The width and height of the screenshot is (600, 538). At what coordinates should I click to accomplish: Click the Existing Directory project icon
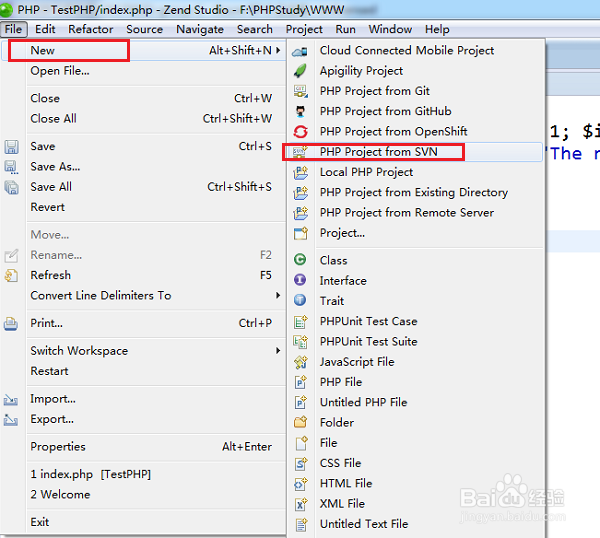300,192
